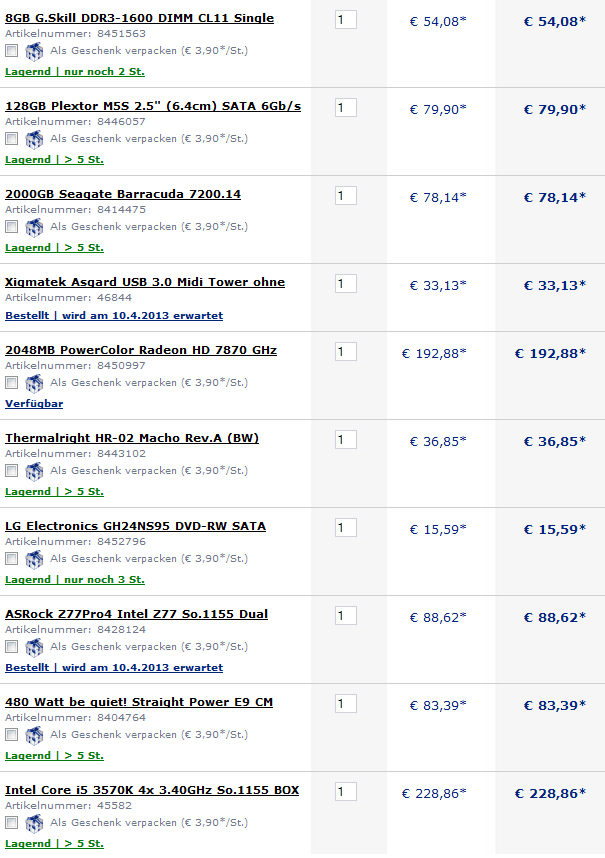The width and height of the screenshot is (605, 858).
Task: Click gift icon for Thermalright HR-02 Macho
Action: 34,472
